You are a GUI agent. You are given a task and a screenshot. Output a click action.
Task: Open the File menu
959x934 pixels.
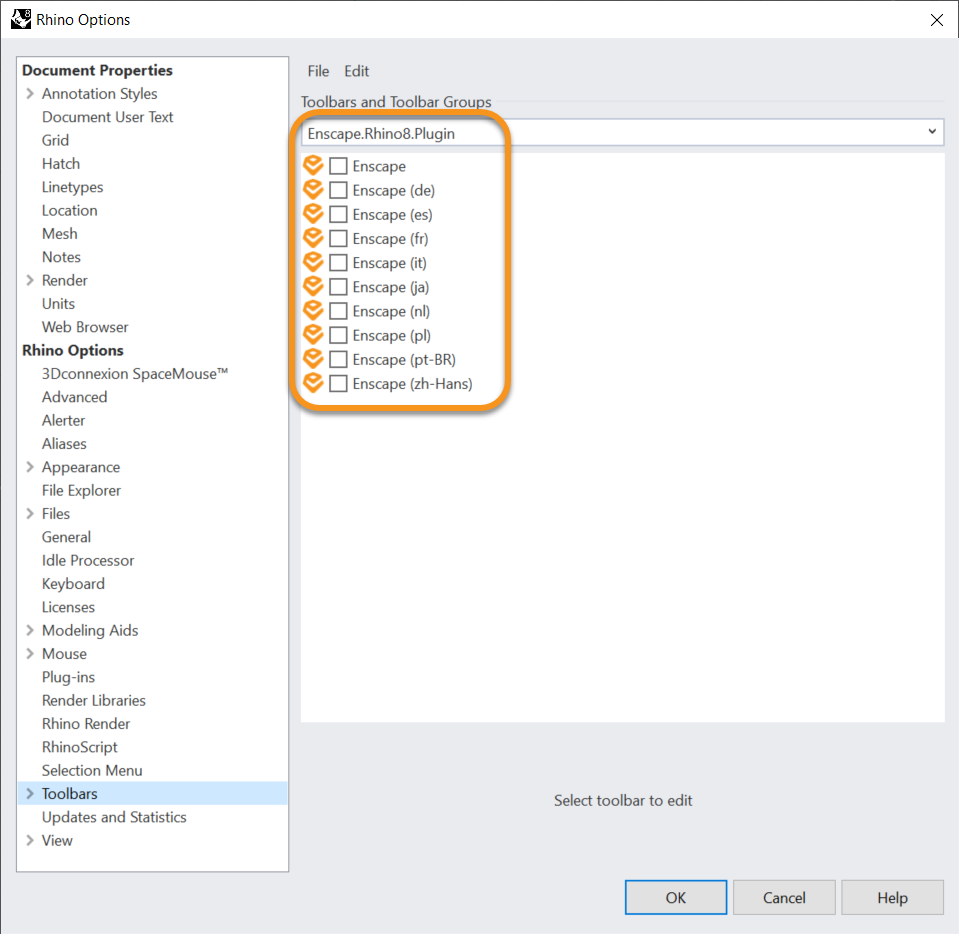pyautogui.click(x=318, y=71)
